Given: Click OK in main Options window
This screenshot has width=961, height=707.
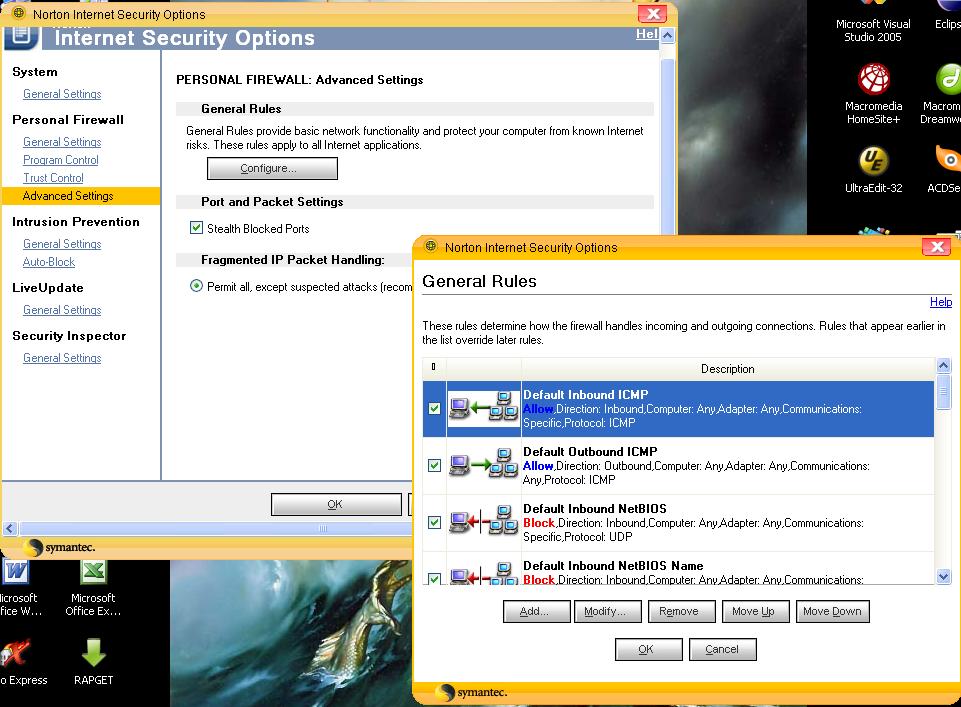Looking at the screenshot, I should (336, 504).
